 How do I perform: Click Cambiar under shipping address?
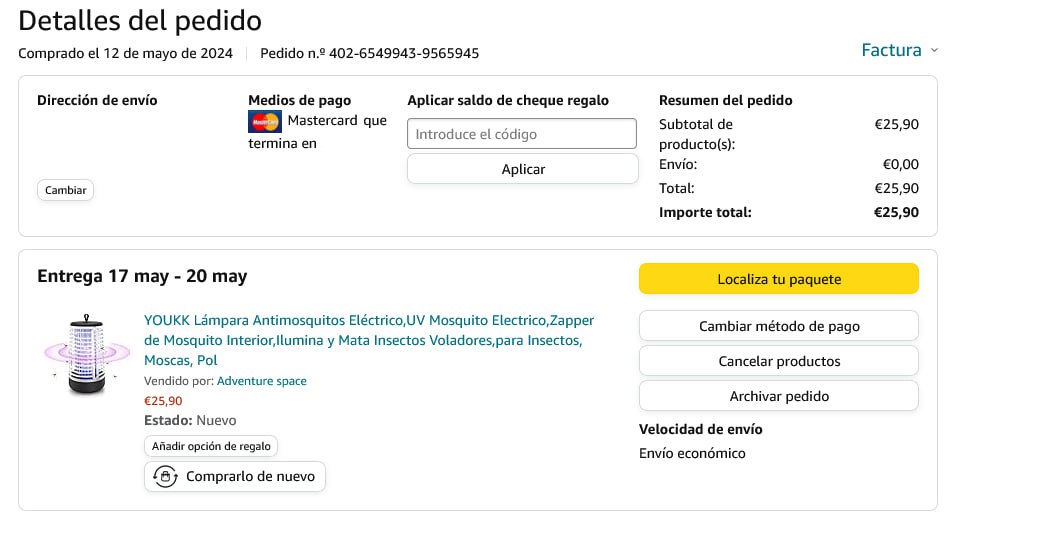[x=66, y=190]
